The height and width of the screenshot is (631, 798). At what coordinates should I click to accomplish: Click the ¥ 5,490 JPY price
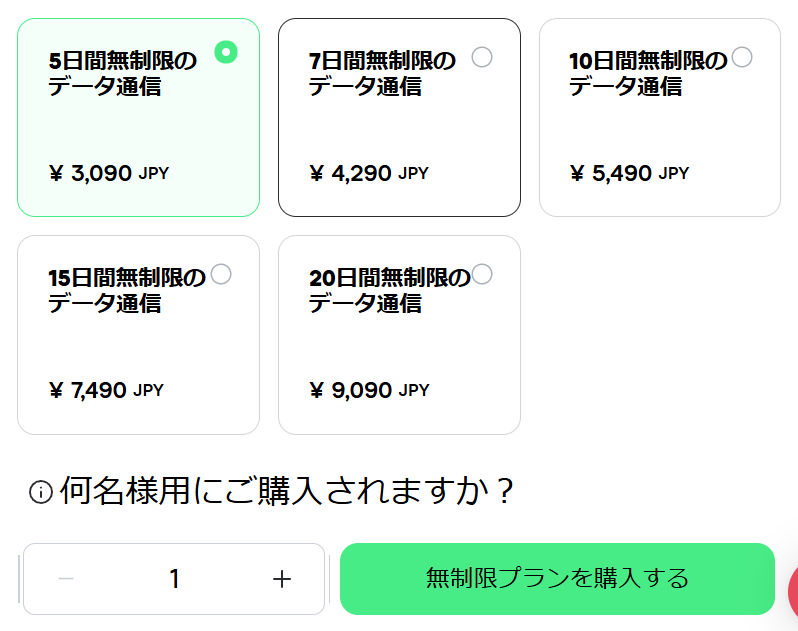(x=629, y=174)
